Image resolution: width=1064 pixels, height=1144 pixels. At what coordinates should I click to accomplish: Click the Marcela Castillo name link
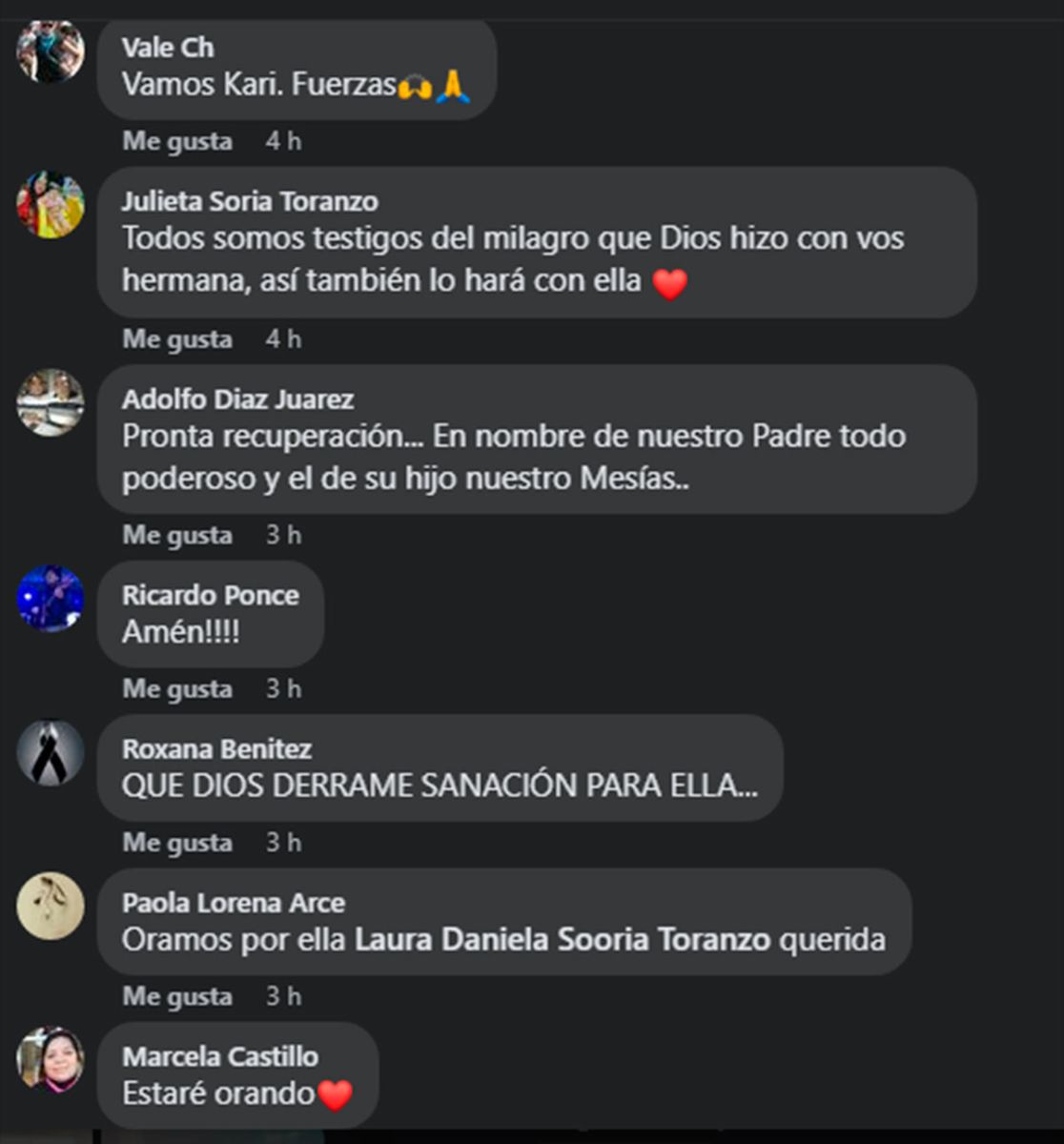tap(220, 1056)
